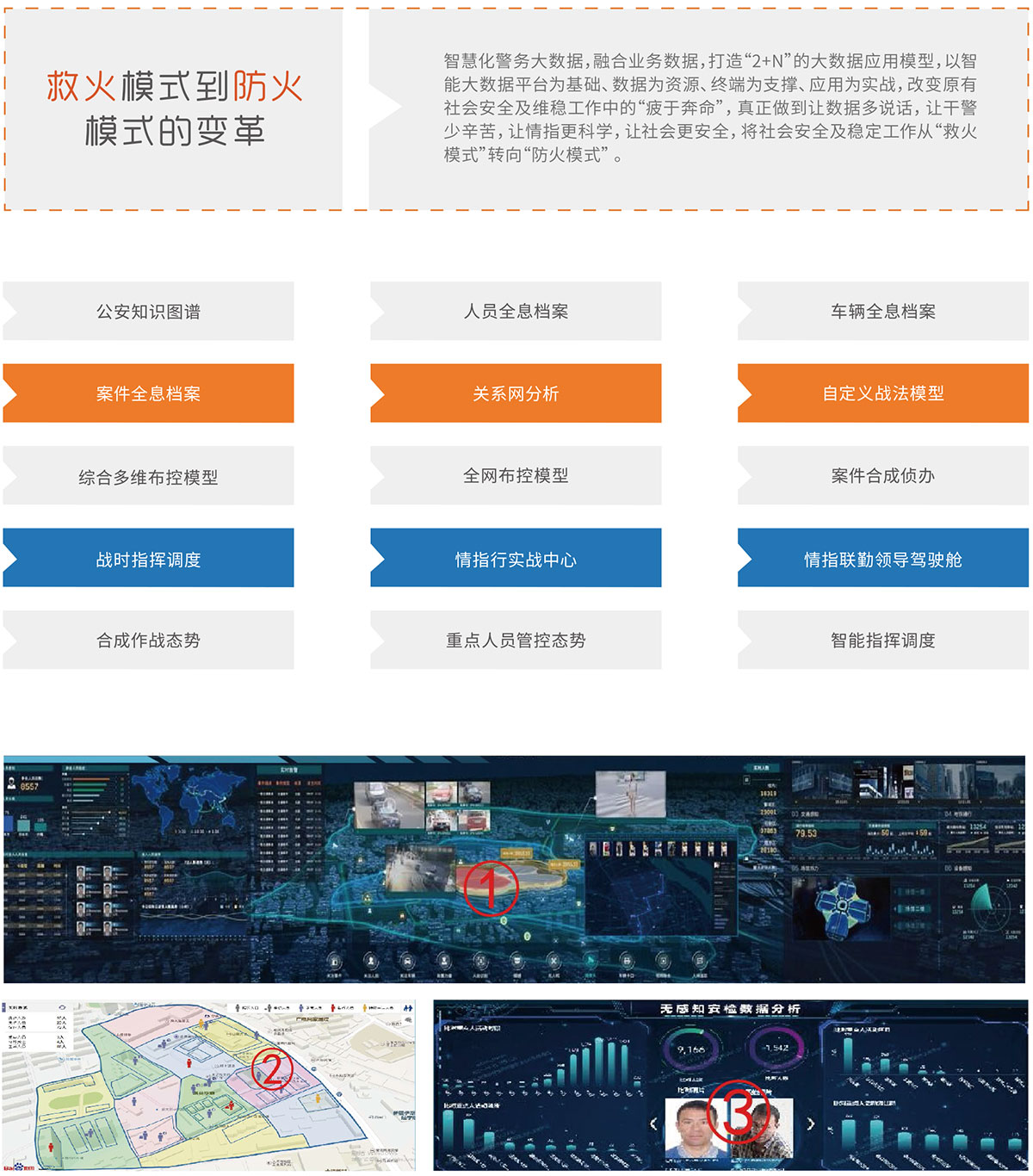The image size is (1033, 1176).
Task: Select the 关系网分析 orange tab
Action: coord(516,393)
